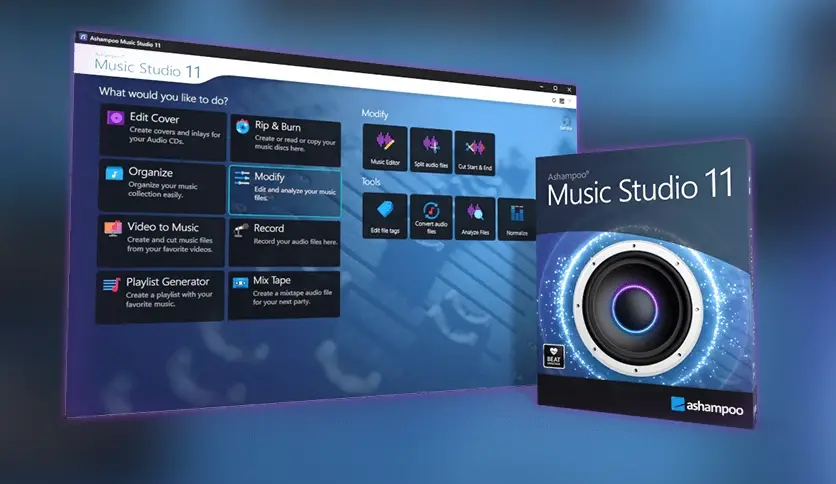The width and height of the screenshot is (836, 484).
Task: Open the Record module
Action: coord(284,241)
